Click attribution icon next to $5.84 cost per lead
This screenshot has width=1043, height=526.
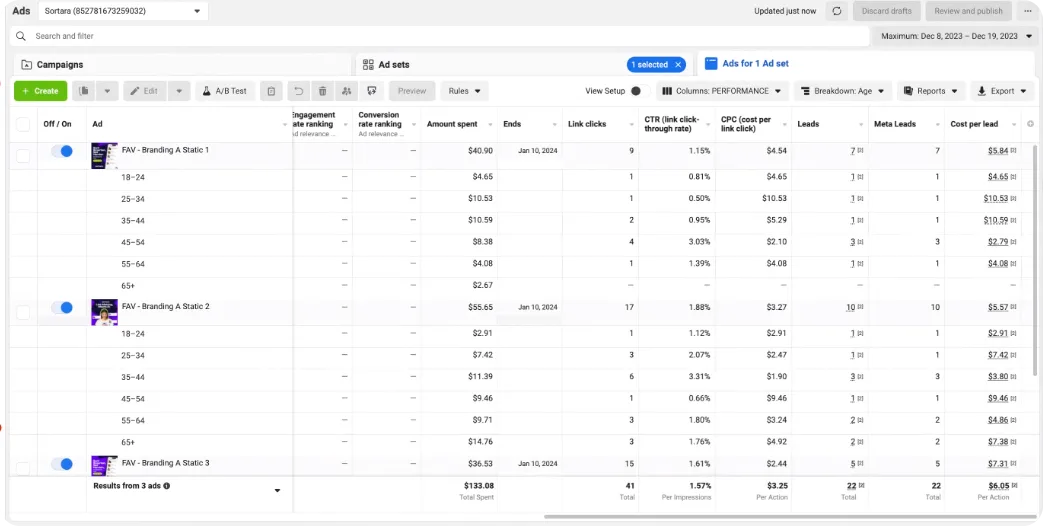point(1013,151)
